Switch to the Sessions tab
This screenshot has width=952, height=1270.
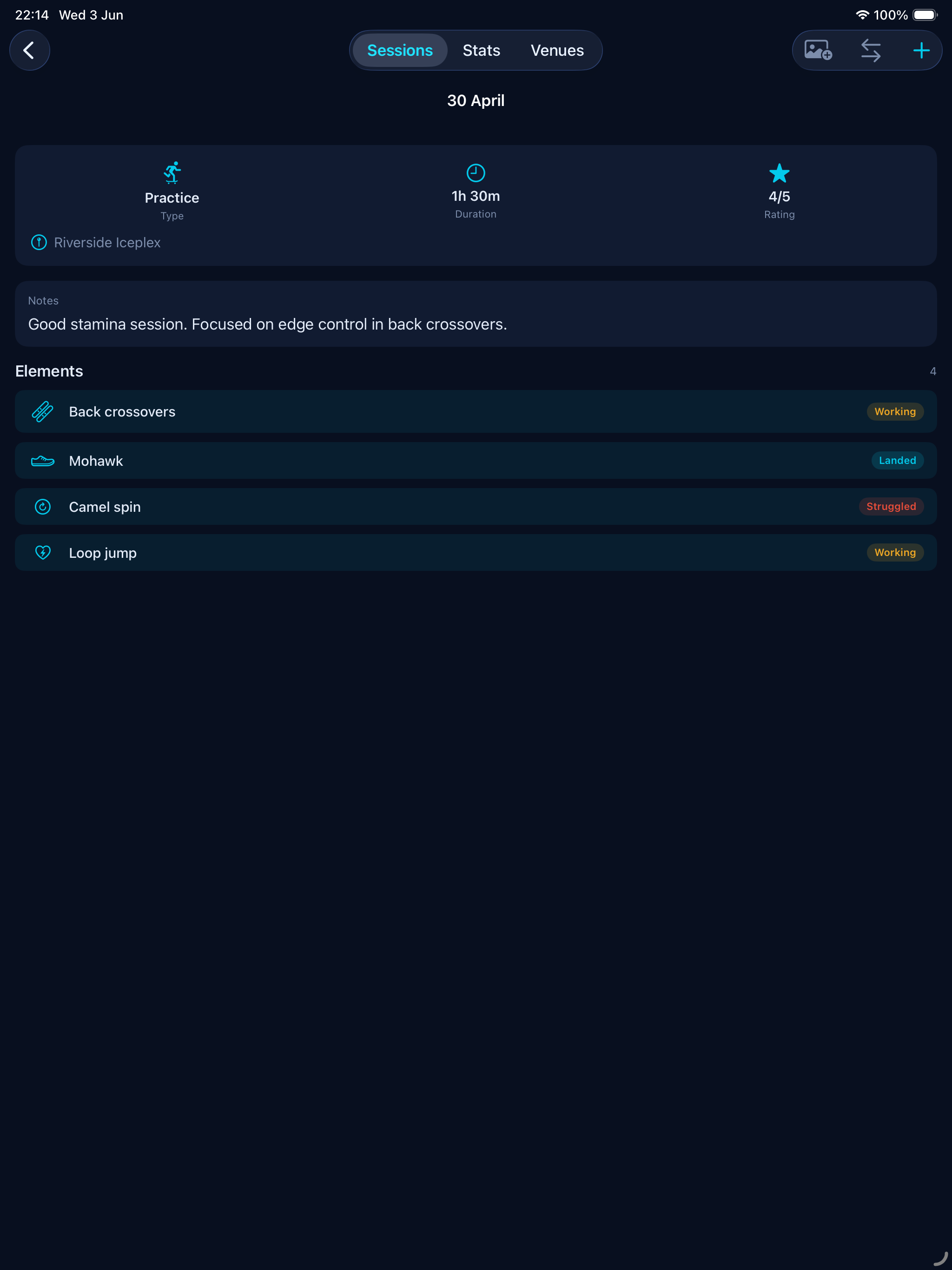click(x=400, y=51)
